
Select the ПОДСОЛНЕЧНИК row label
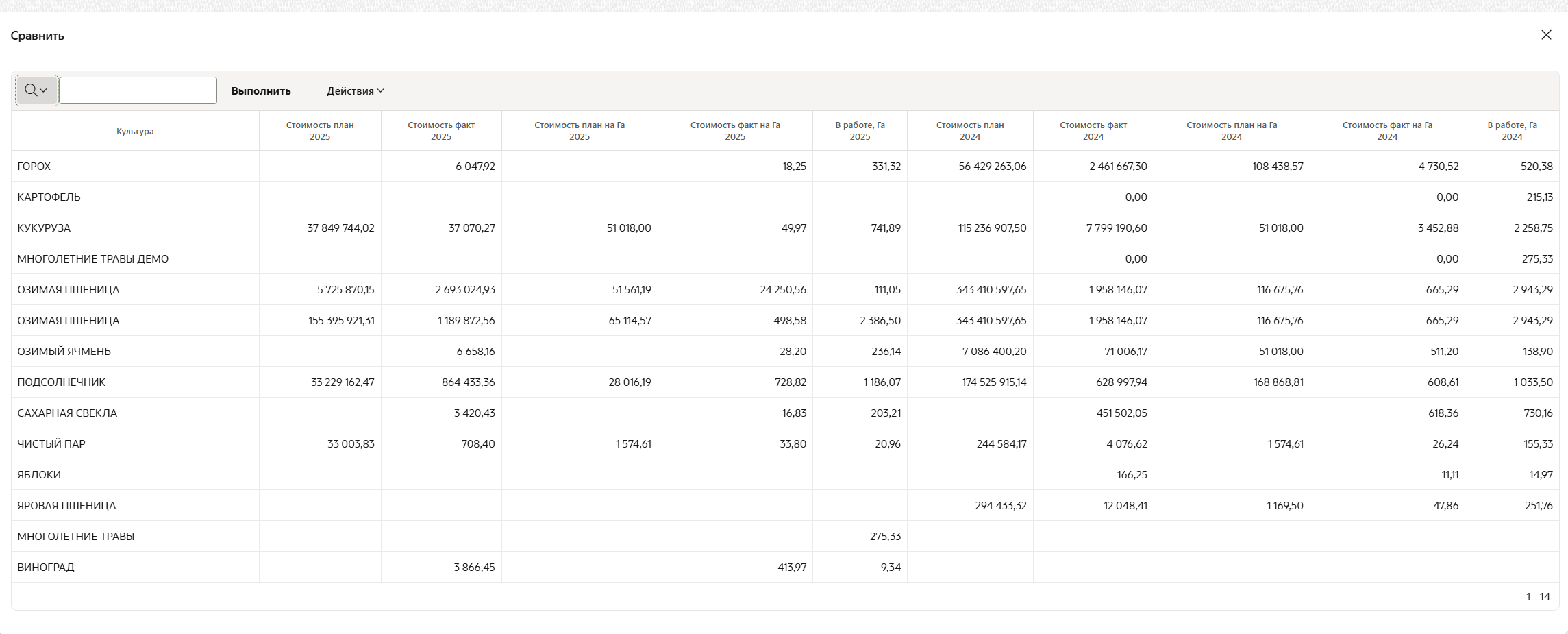[x=62, y=382]
